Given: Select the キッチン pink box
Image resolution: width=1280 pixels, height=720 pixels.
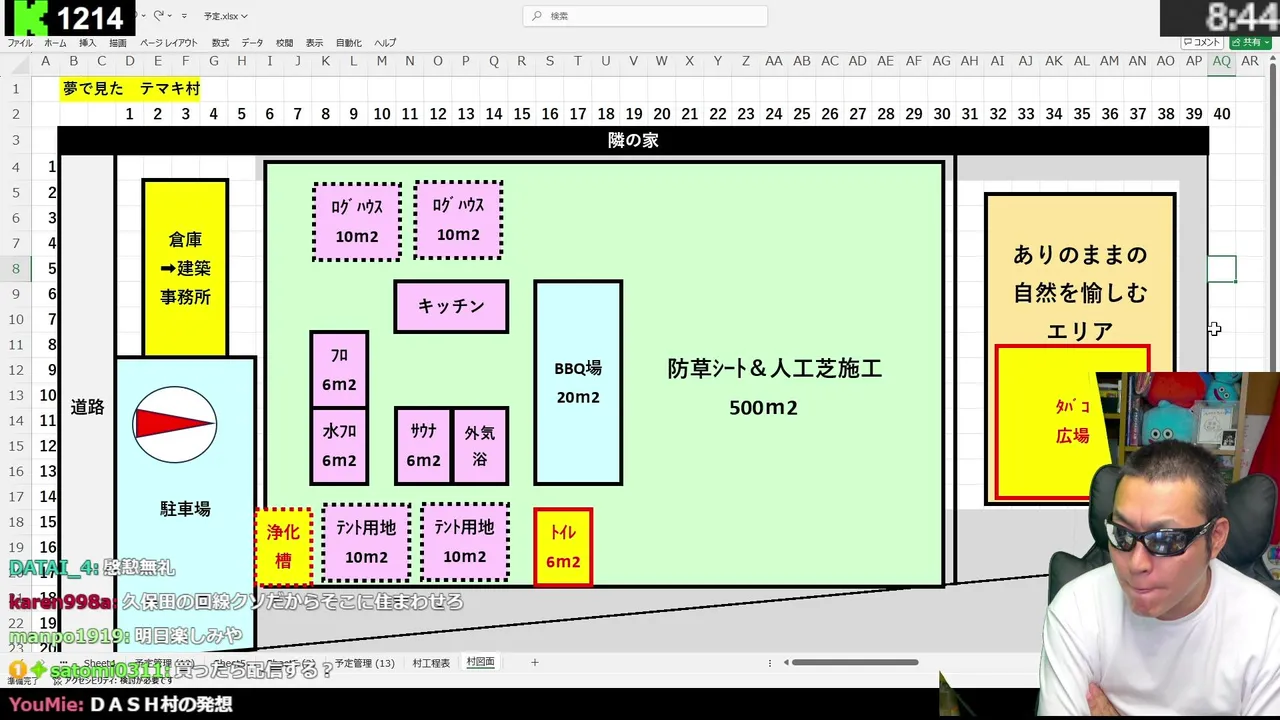Looking at the screenshot, I should (451, 306).
